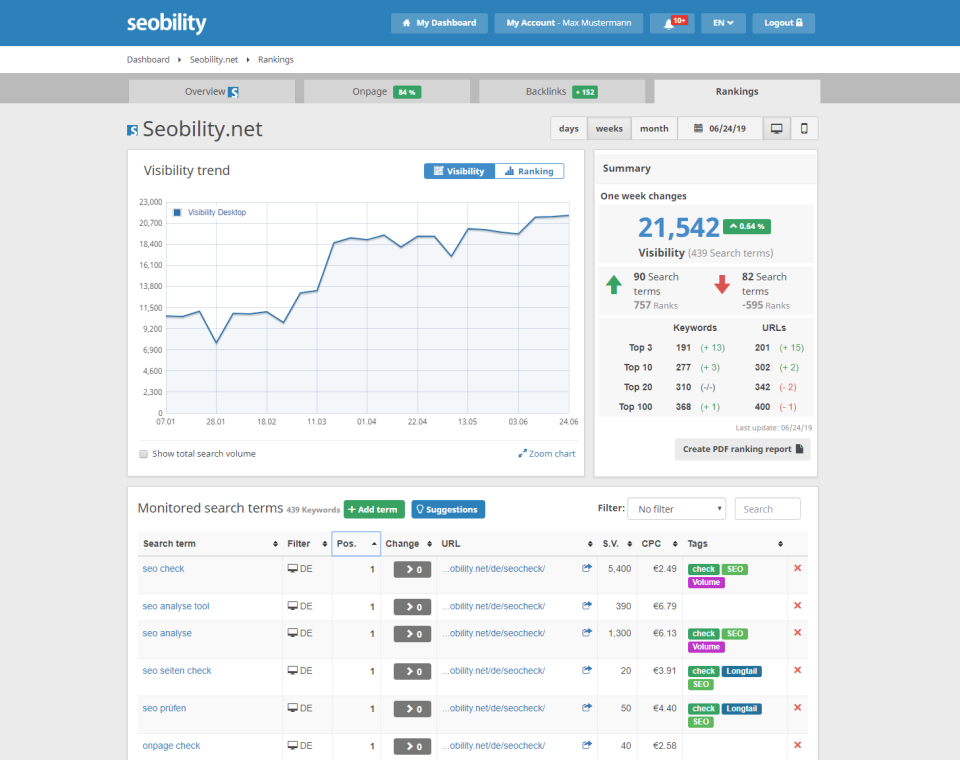The height and width of the screenshot is (760, 960).
Task: Click inside the keyword search field
Action: [x=767, y=508]
